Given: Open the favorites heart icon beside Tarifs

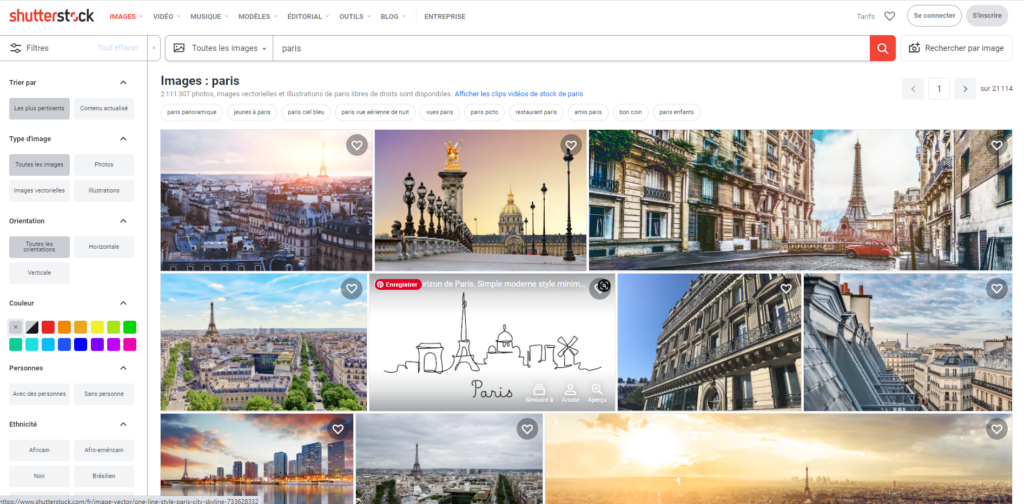Looking at the screenshot, I should click(889, 16).
